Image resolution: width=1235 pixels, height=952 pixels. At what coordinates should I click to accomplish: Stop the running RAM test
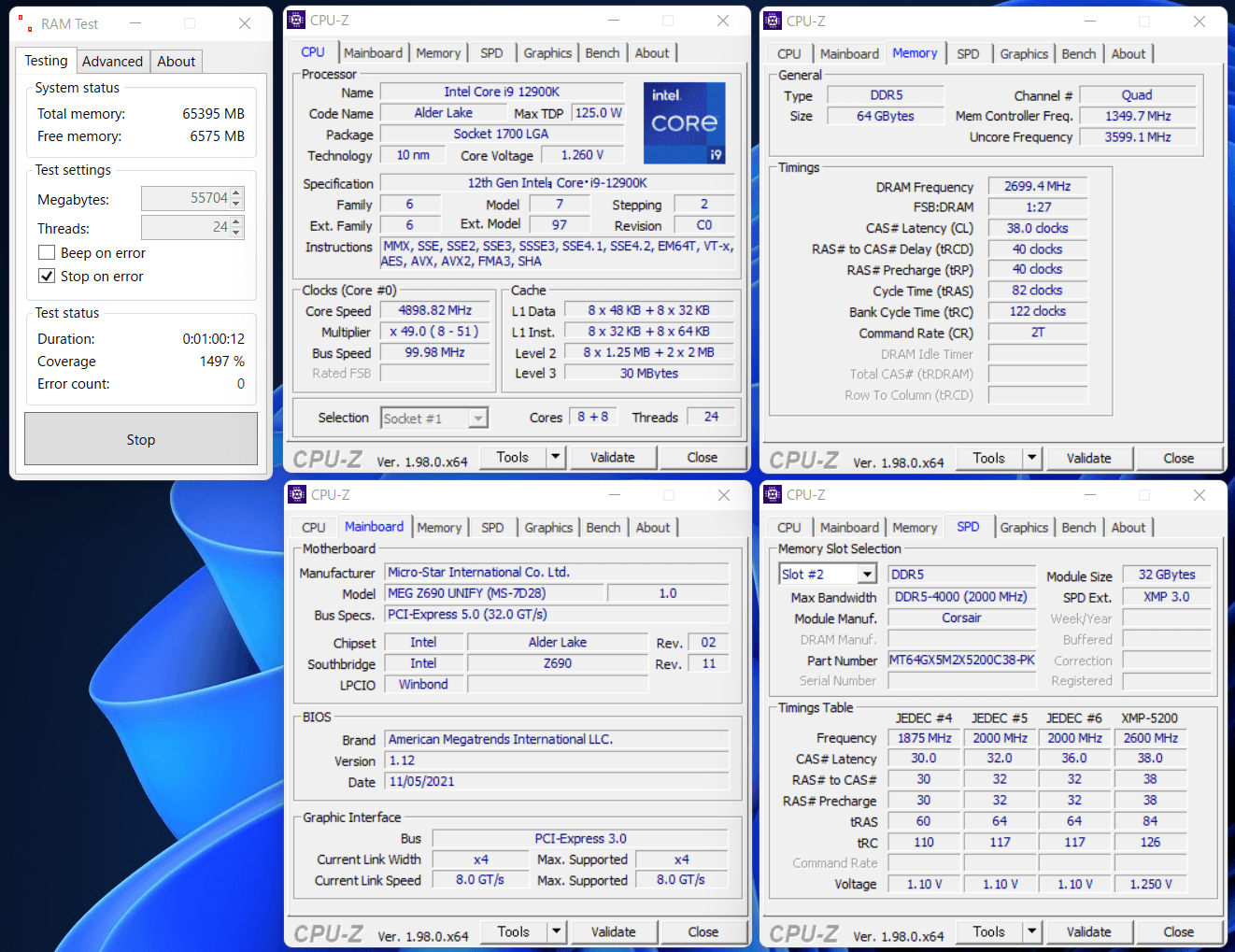click(141, 439)
